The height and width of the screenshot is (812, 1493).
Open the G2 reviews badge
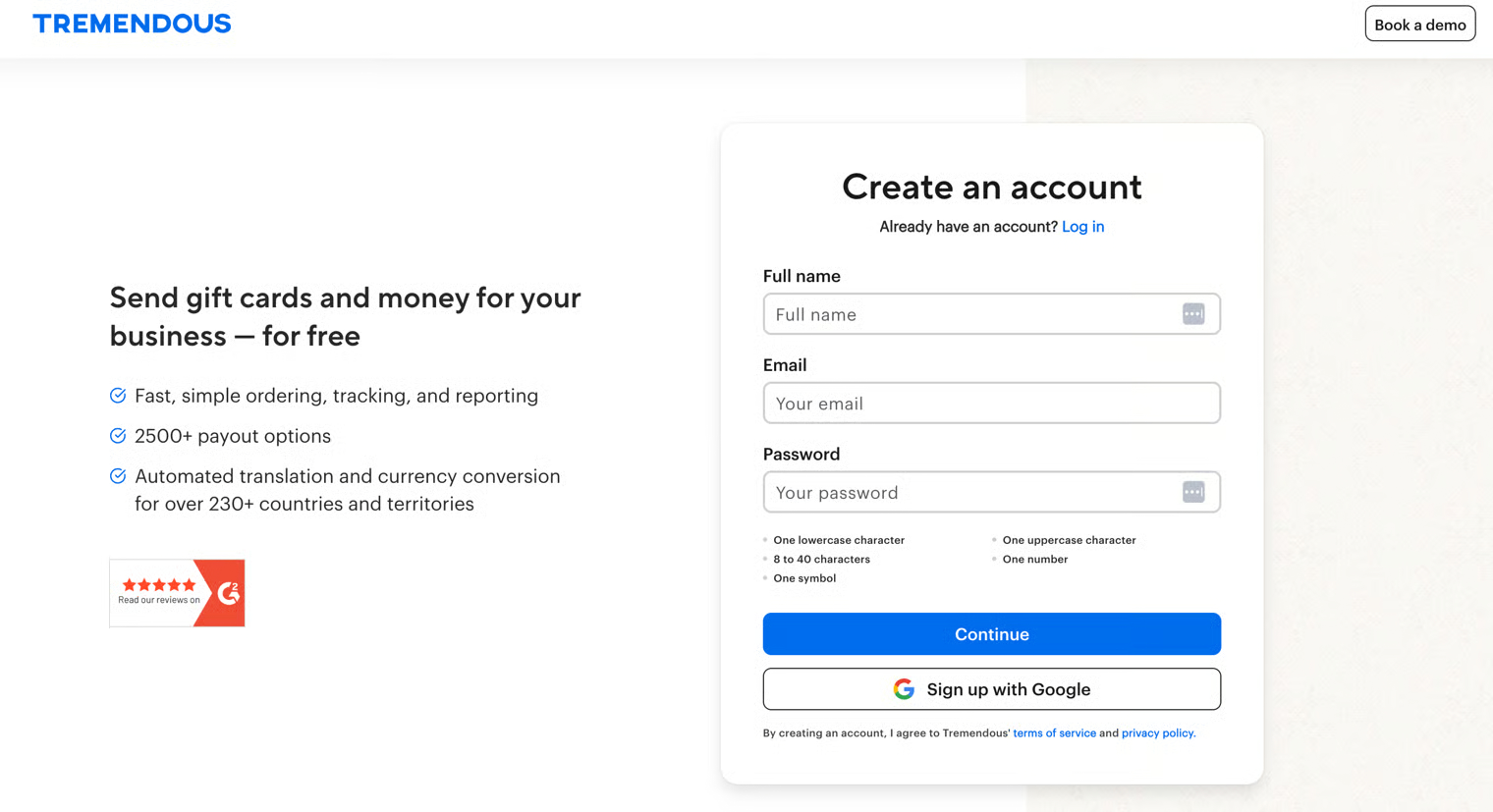(177, 593)
